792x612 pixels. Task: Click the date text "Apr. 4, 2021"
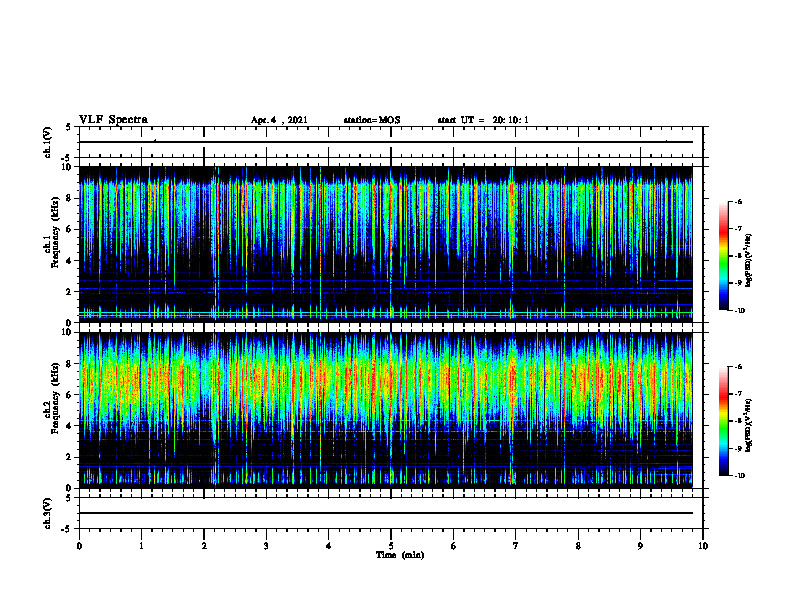click(279, 120)
